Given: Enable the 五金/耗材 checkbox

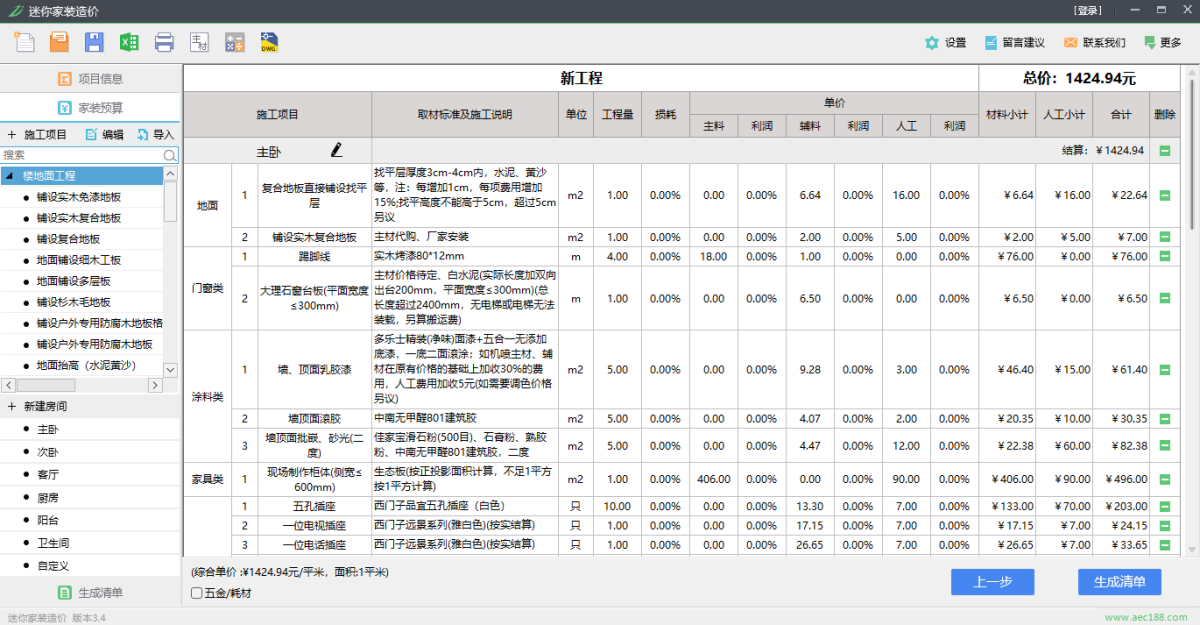Looking at the screenshot, I should click(197, 593).
